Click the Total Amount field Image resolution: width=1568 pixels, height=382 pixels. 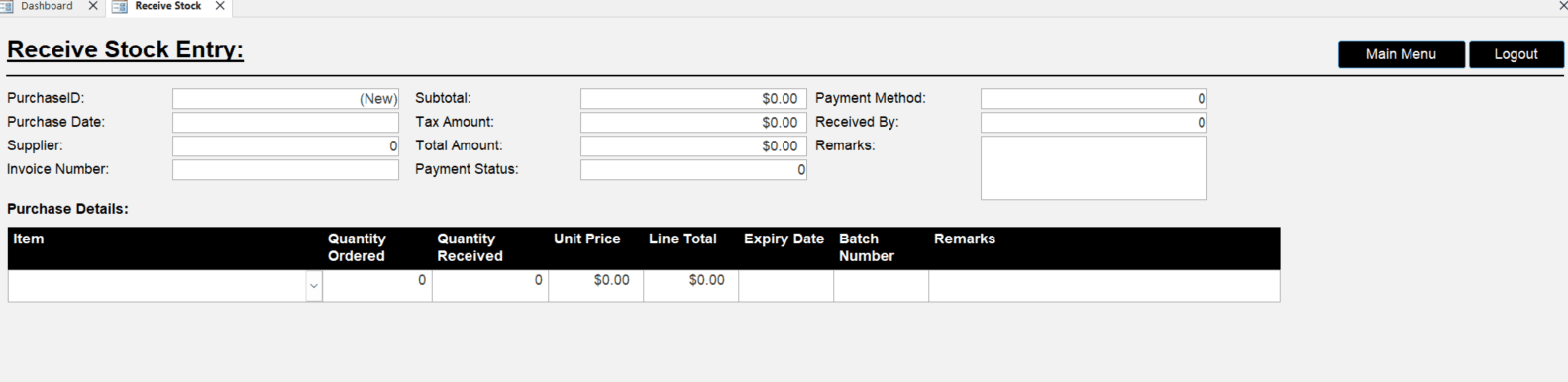693,146
